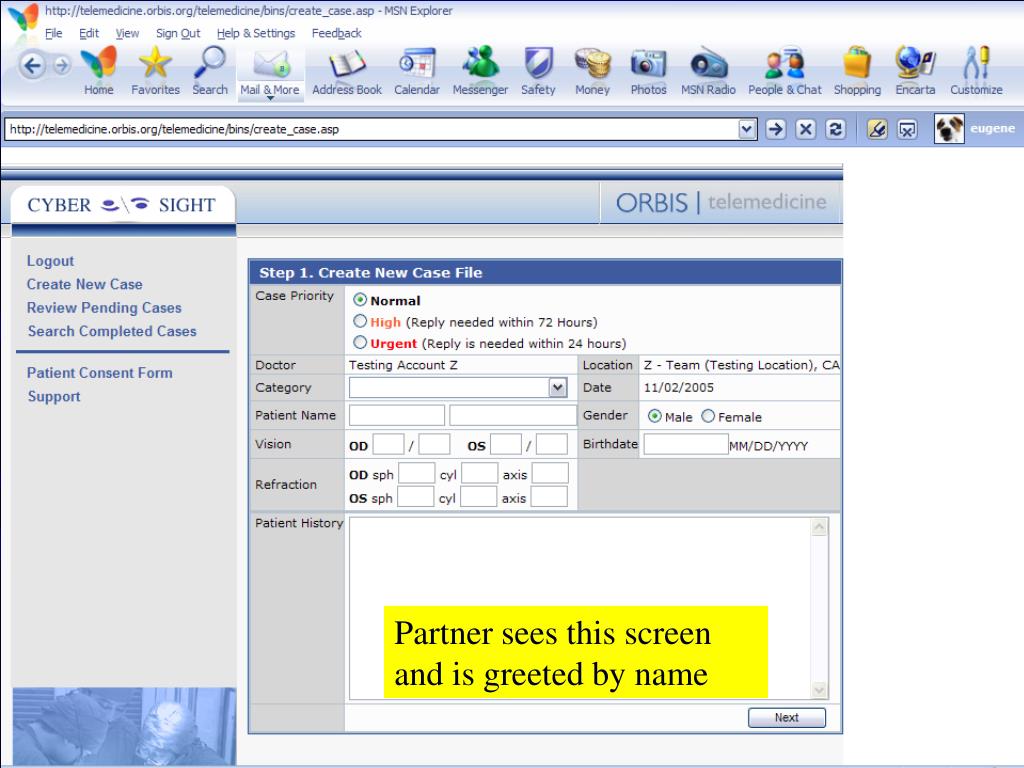Choose Female gender radio button
1024x768 pixels.
[x=708, y=417]
